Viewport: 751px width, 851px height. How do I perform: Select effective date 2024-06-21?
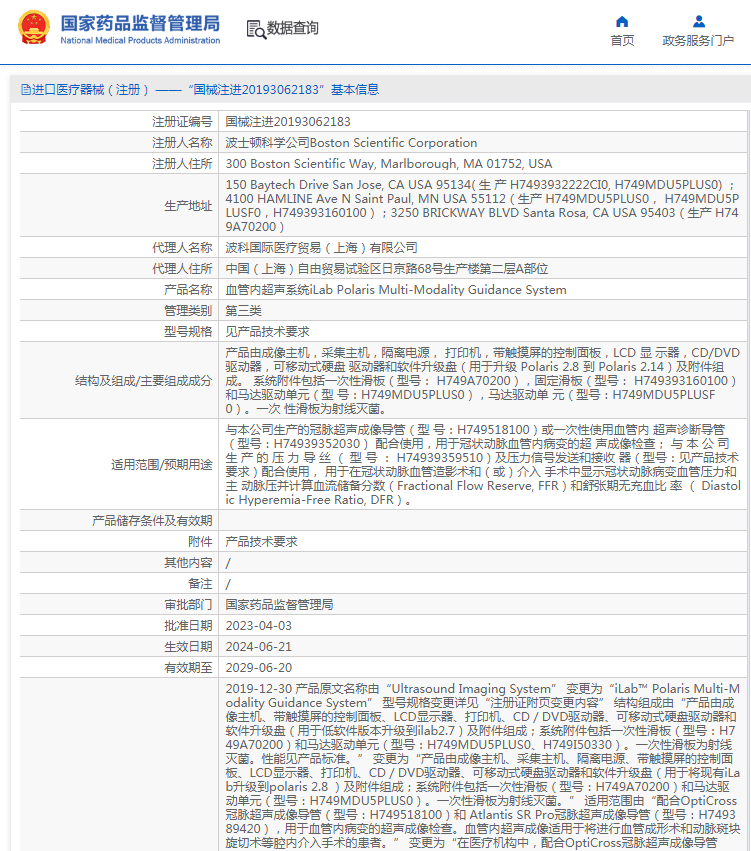pos(259,647)
